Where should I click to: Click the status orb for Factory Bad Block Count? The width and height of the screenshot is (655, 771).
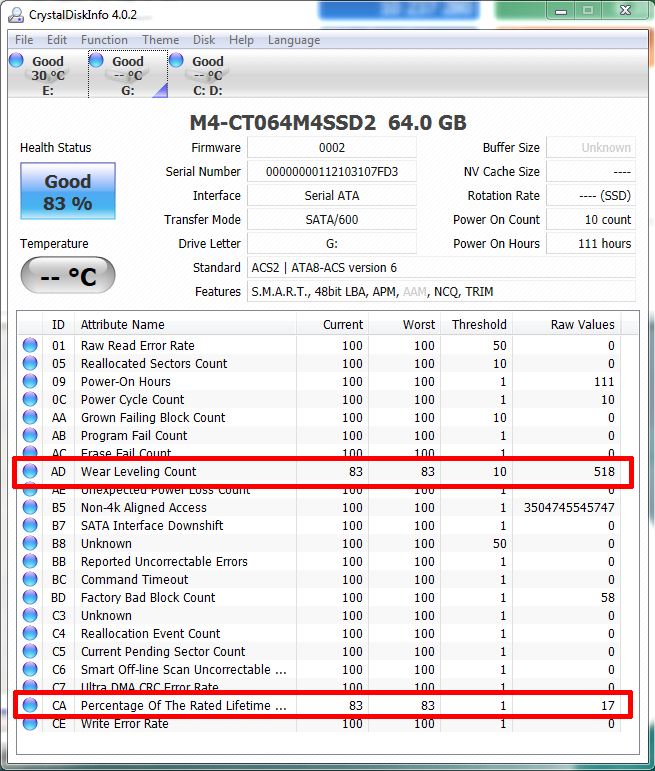click(30, 597)
